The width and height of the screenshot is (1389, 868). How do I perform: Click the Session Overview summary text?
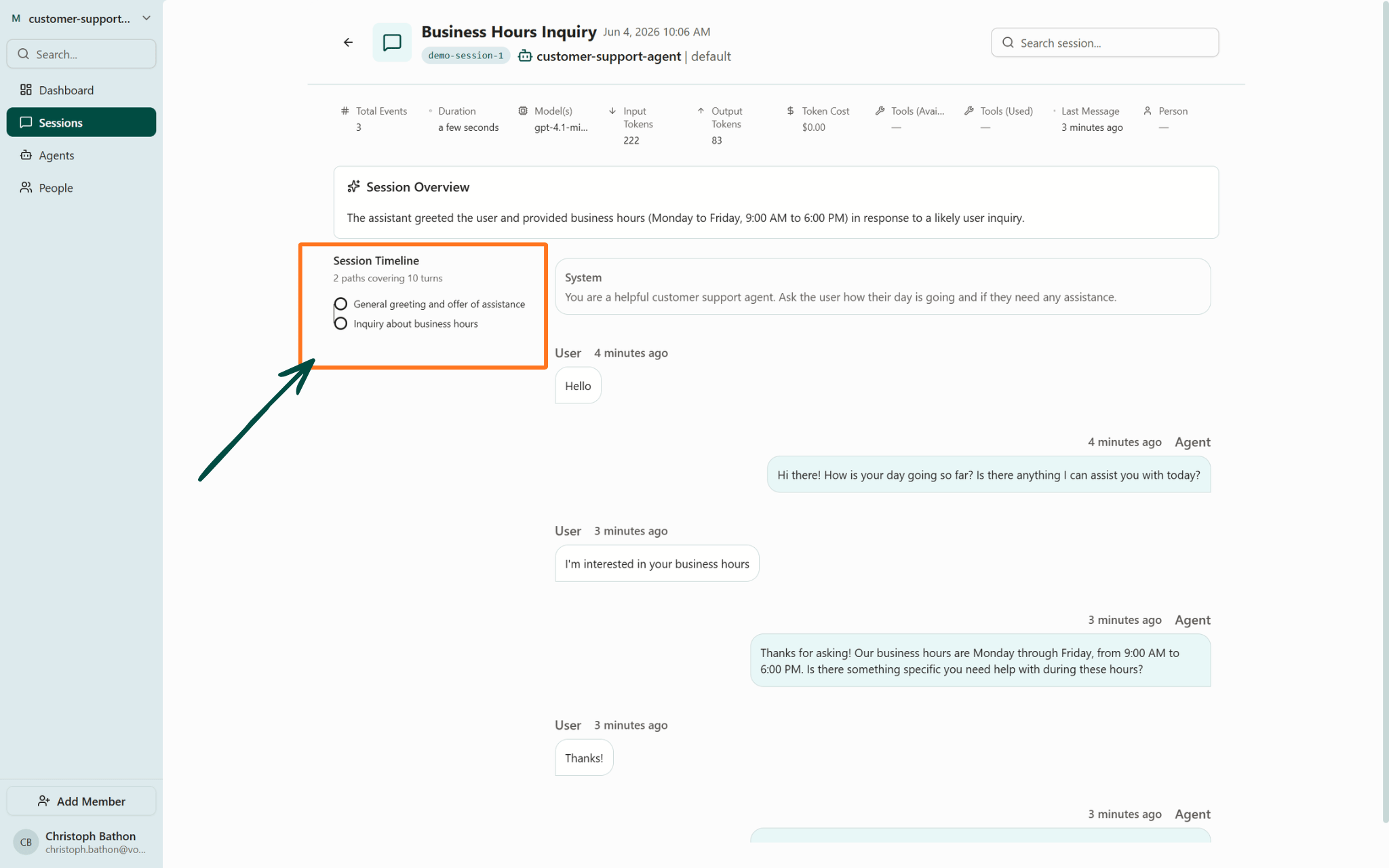685,218
